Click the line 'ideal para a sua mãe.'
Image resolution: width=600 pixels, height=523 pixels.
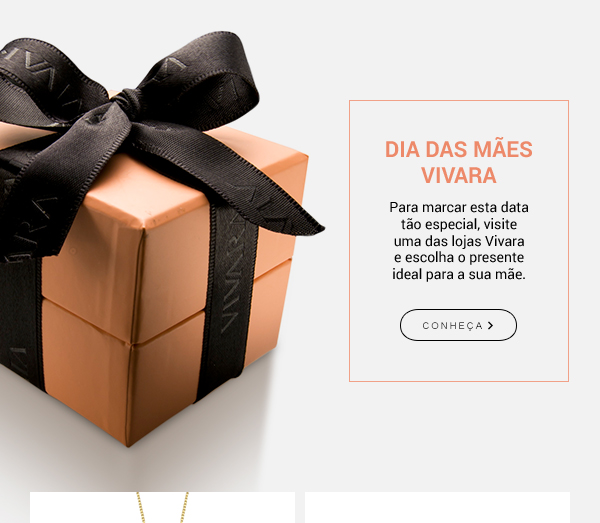click(459, 274)
